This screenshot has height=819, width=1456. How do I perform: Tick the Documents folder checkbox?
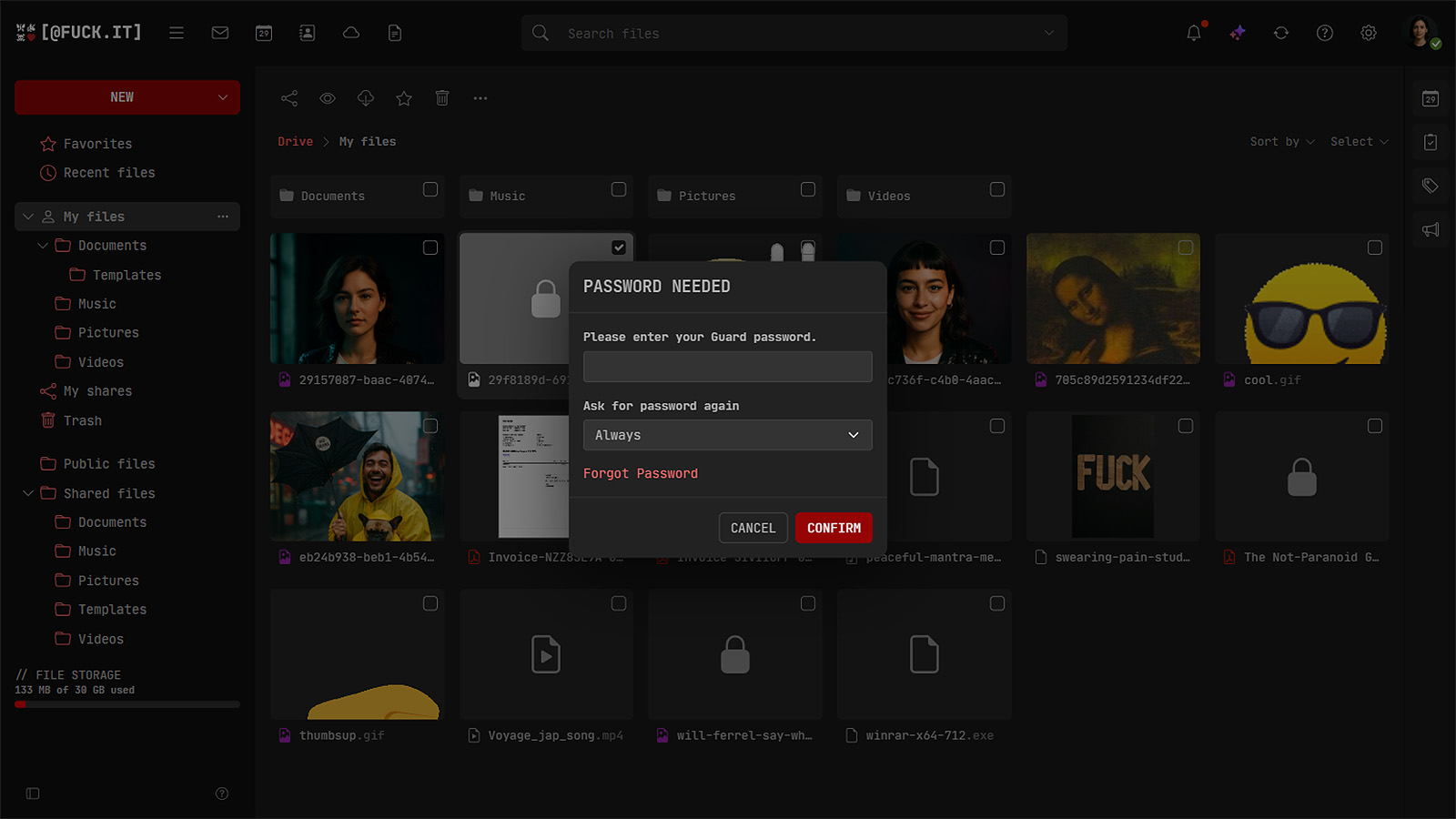430,189
